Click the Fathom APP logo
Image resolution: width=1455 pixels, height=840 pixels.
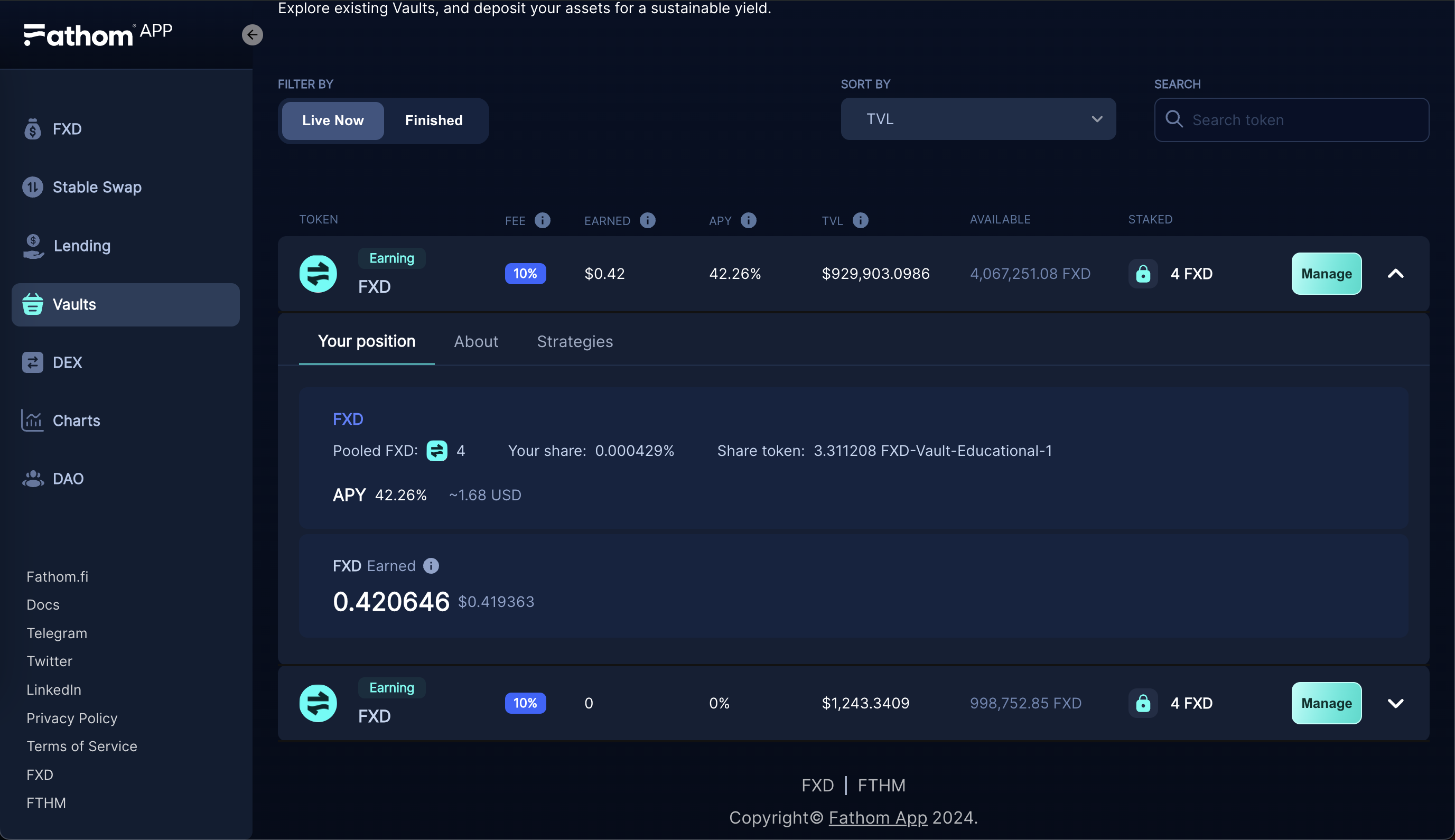pyautogui.click(x=98, y=35)
